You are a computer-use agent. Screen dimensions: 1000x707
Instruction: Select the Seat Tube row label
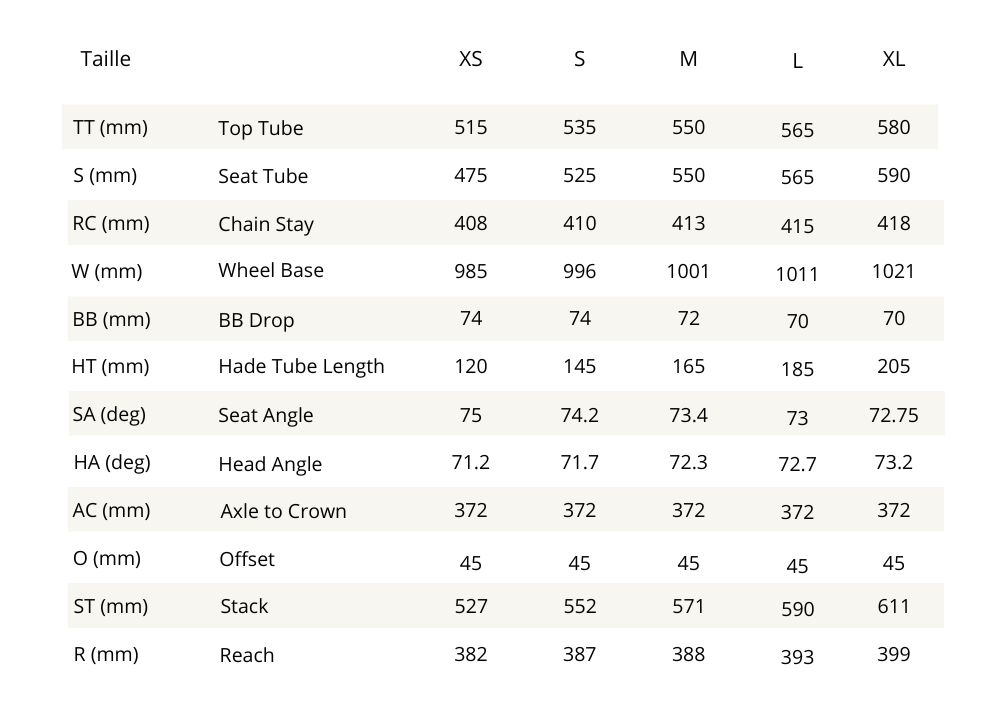coord(263,176)
